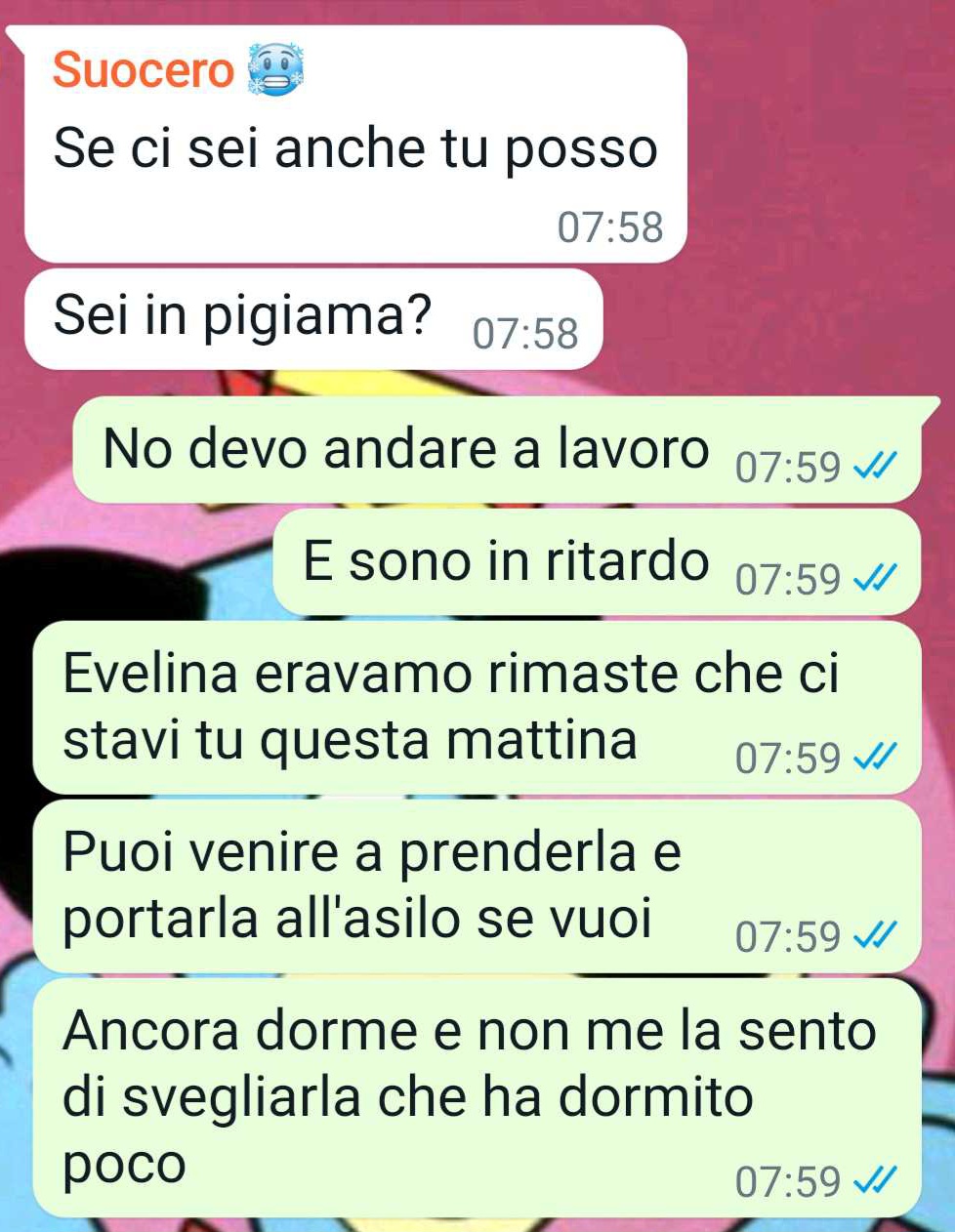Tap the 07:58 time on "Sei in pigiama?"

[x=525, y=334]
